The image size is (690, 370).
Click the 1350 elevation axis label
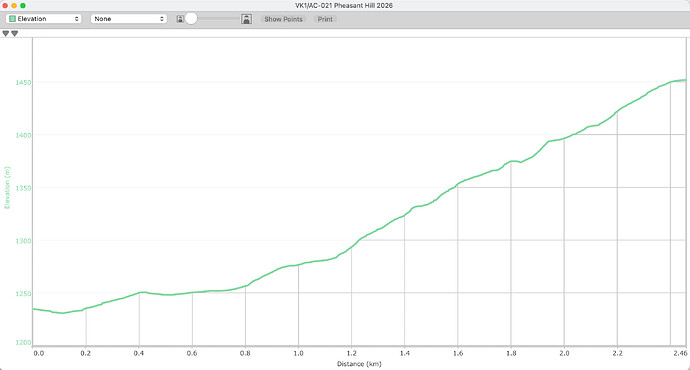23,188
